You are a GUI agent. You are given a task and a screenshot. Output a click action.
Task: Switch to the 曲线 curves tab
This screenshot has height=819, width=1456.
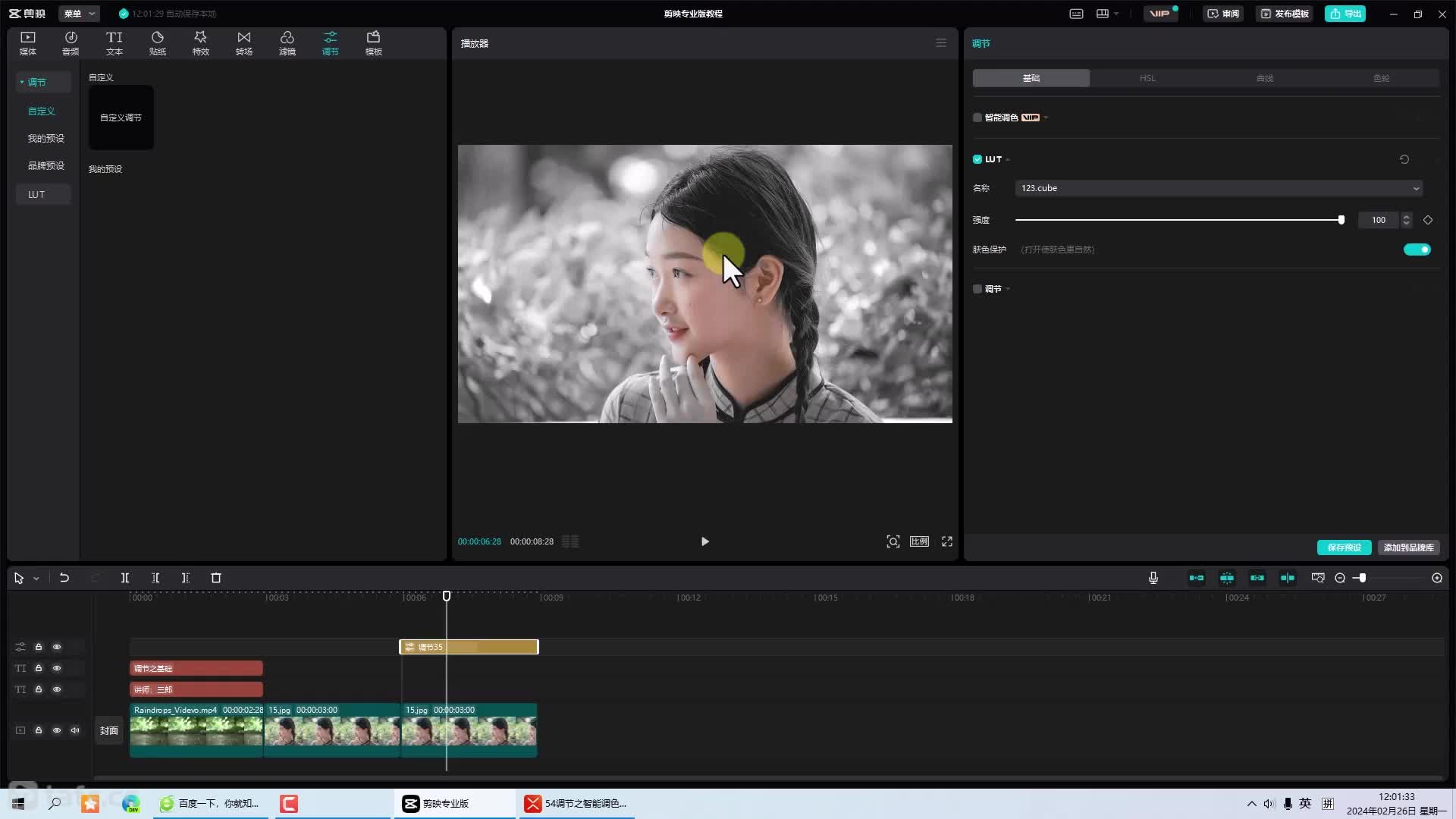pos(1264,78)
